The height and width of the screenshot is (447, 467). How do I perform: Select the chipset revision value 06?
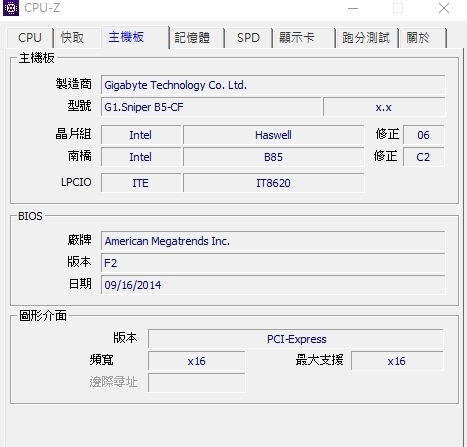[x=423, y=135]
